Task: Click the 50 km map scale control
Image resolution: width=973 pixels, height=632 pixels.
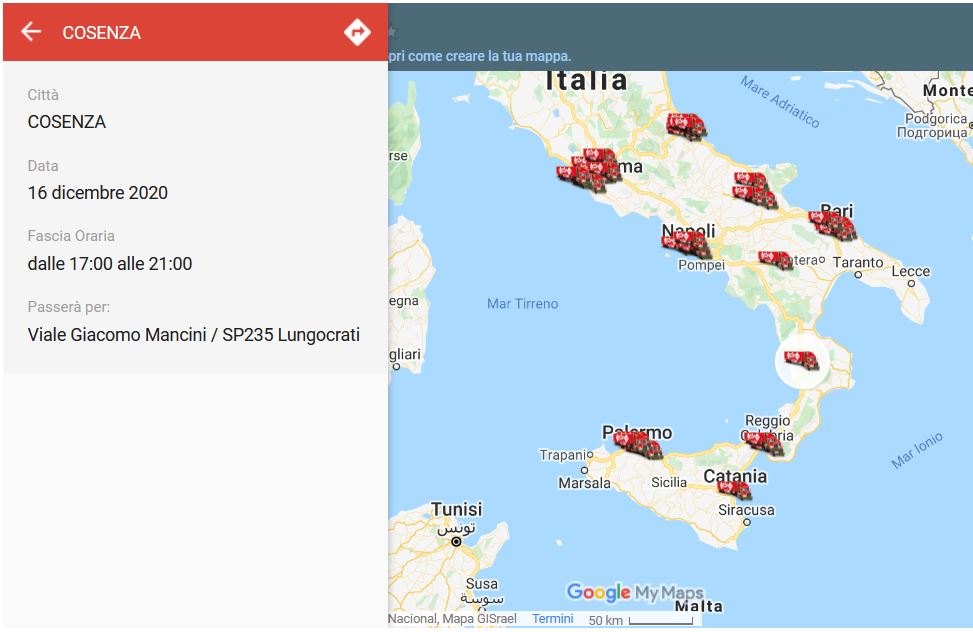Action: pyautogui.click(x=640, y=620)
